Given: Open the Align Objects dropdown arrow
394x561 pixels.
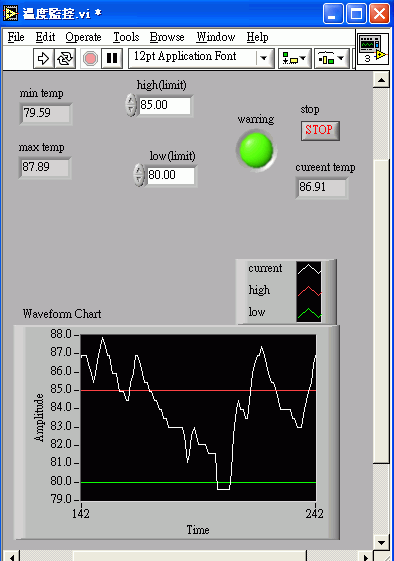Looking at the screenshot, I should pos(303,58).
